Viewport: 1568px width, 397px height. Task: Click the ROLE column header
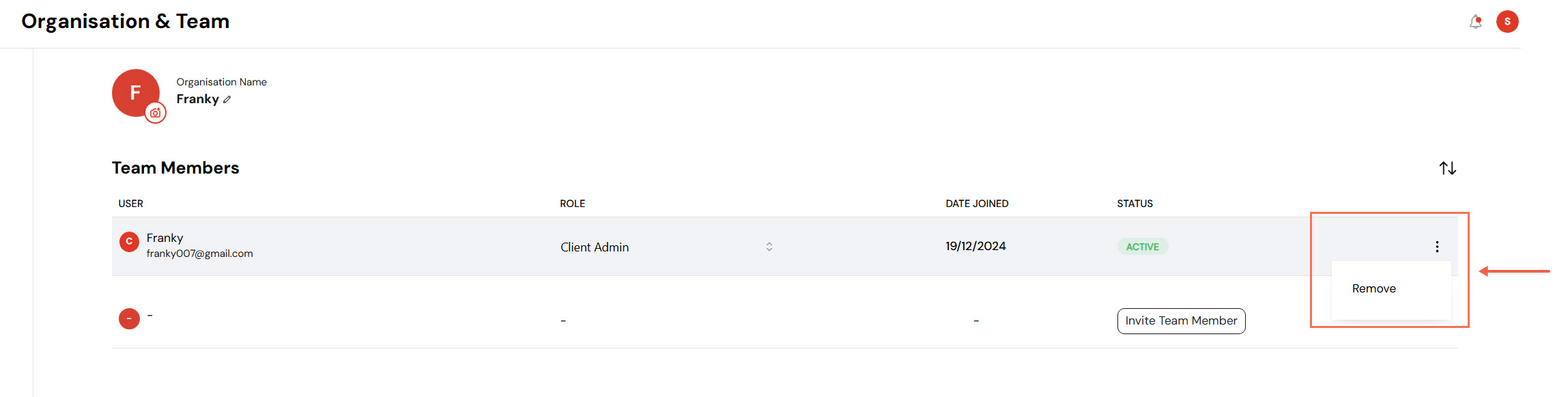(x=573, y=204)
